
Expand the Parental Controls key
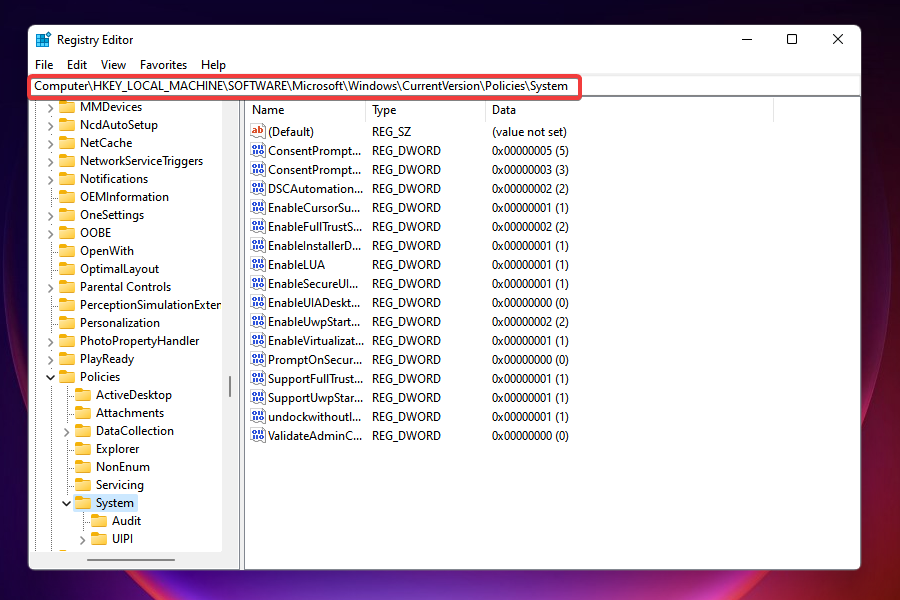[51, 287]
